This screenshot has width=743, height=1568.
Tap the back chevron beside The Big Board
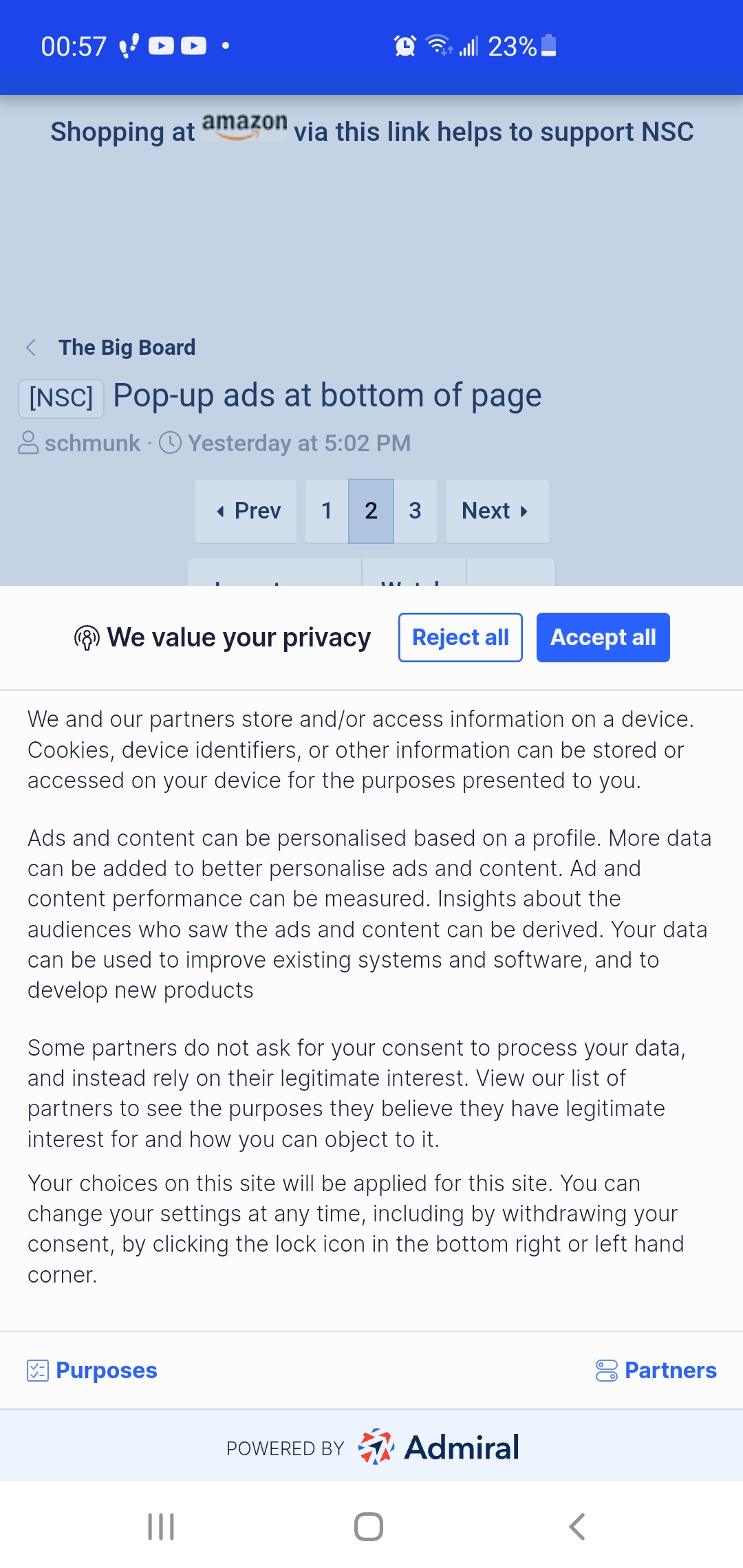pos(31,347)
